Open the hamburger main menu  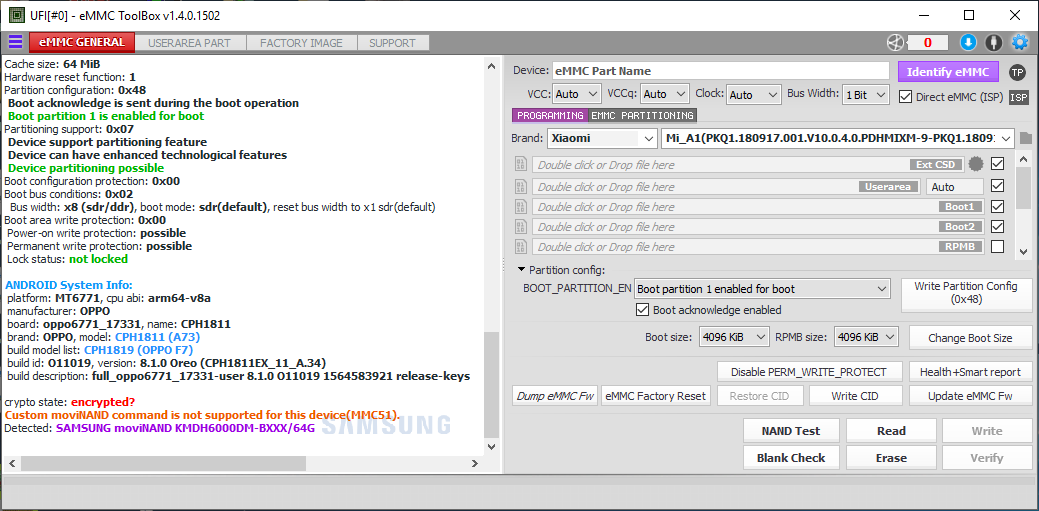click(x=15, y=42)
